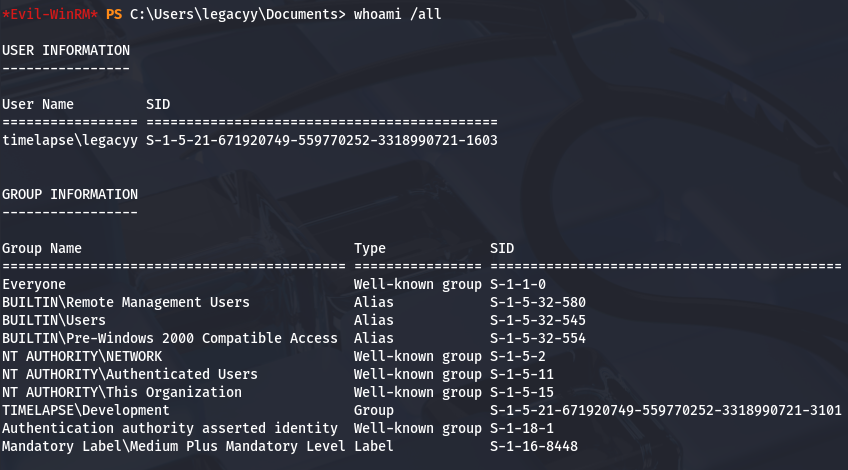Click the S-1-5-32-580 SID value

pyautogui.click(x=538, y=302)
